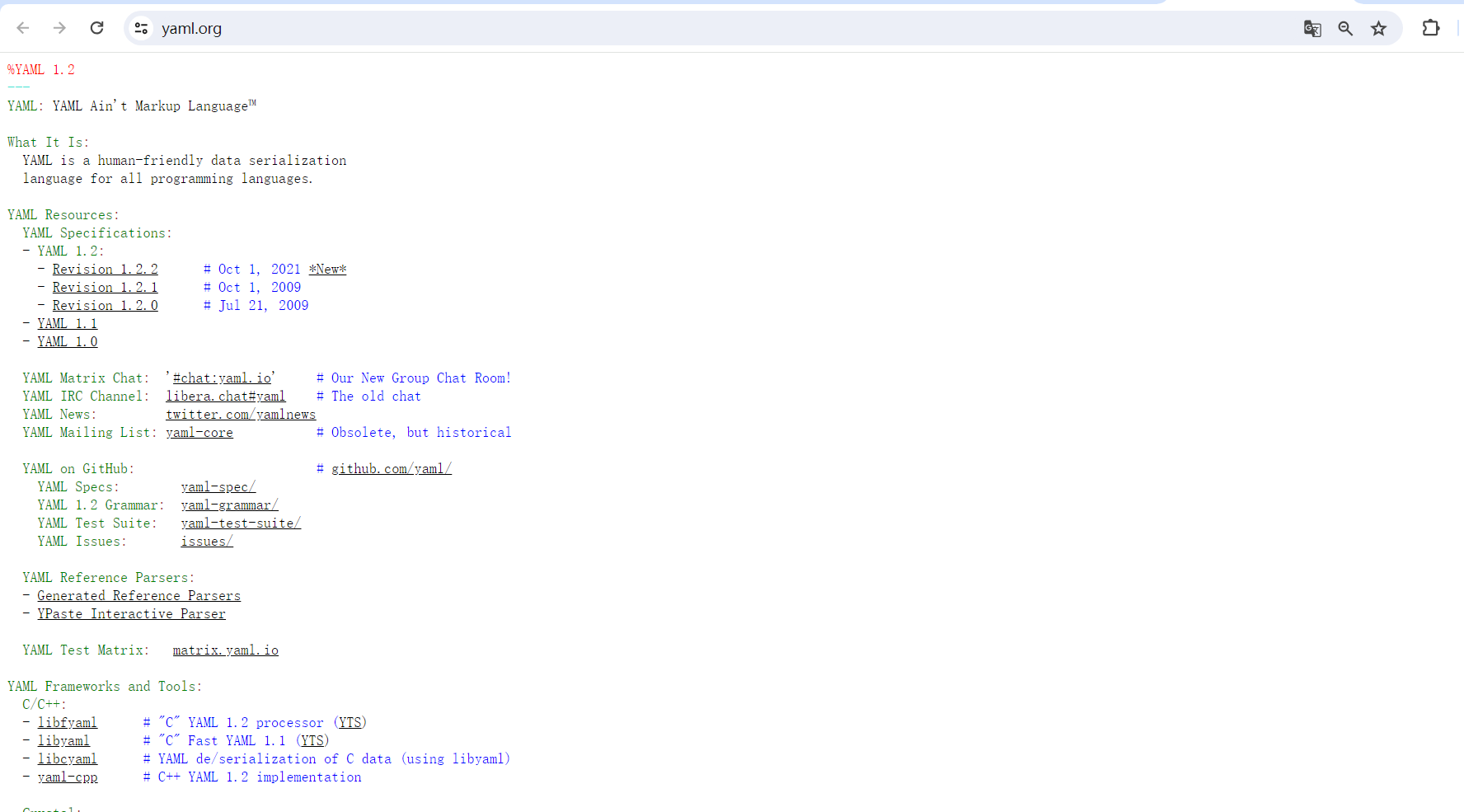The width and height of the screenshot is (1464, 812).
Task: Open Generated Reference Parsers link
Action: click(139, 596)
